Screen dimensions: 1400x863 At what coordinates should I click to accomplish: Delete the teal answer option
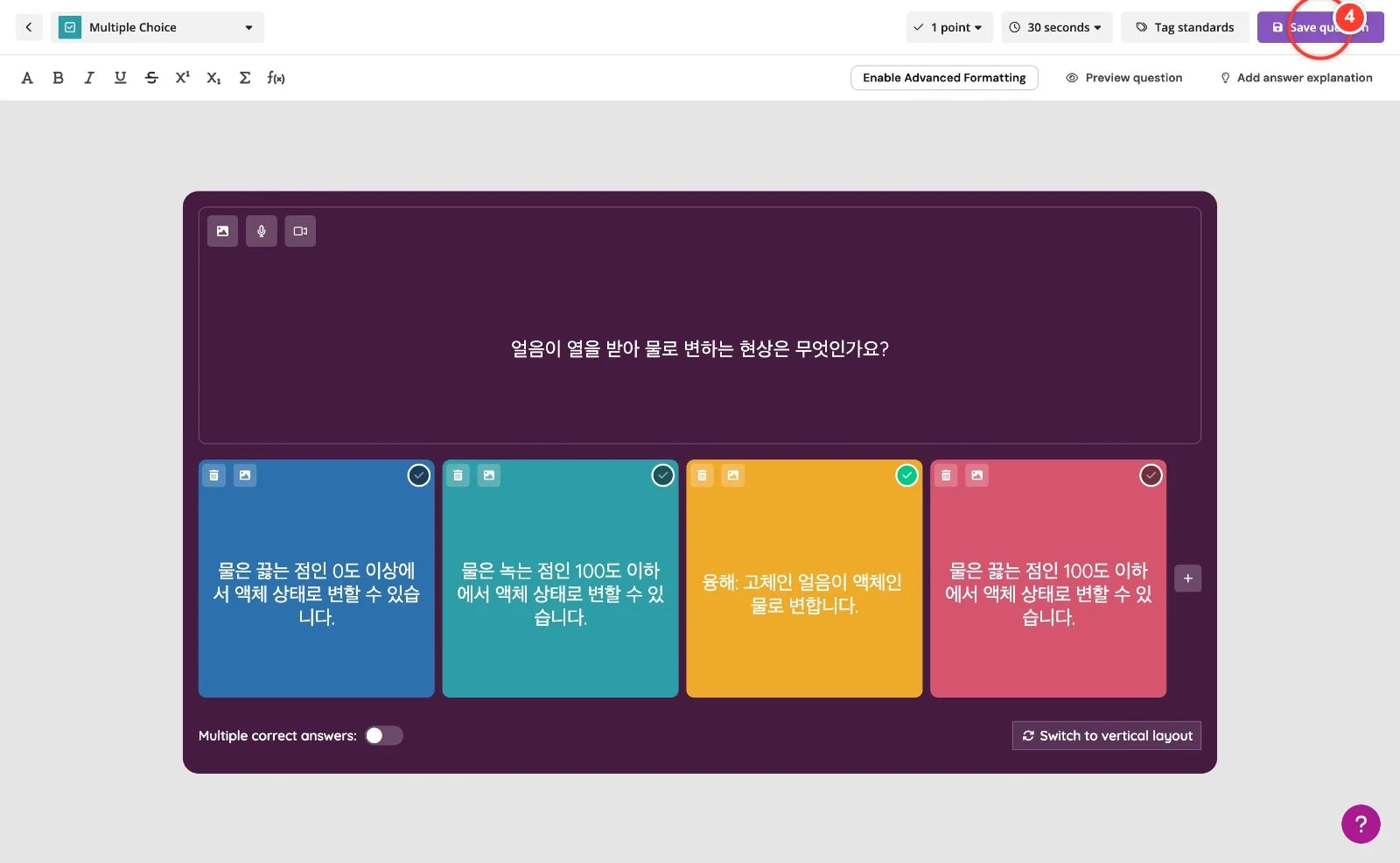(x=458, y=475)
